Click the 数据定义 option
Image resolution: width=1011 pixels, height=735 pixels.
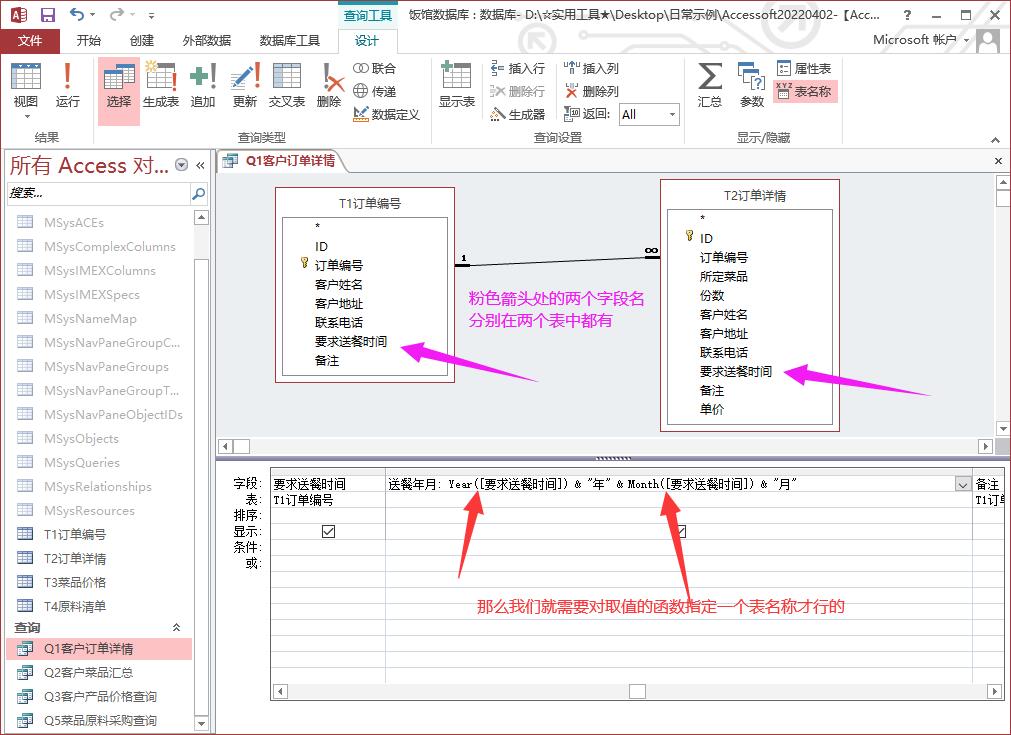click(x=386, y=114)
